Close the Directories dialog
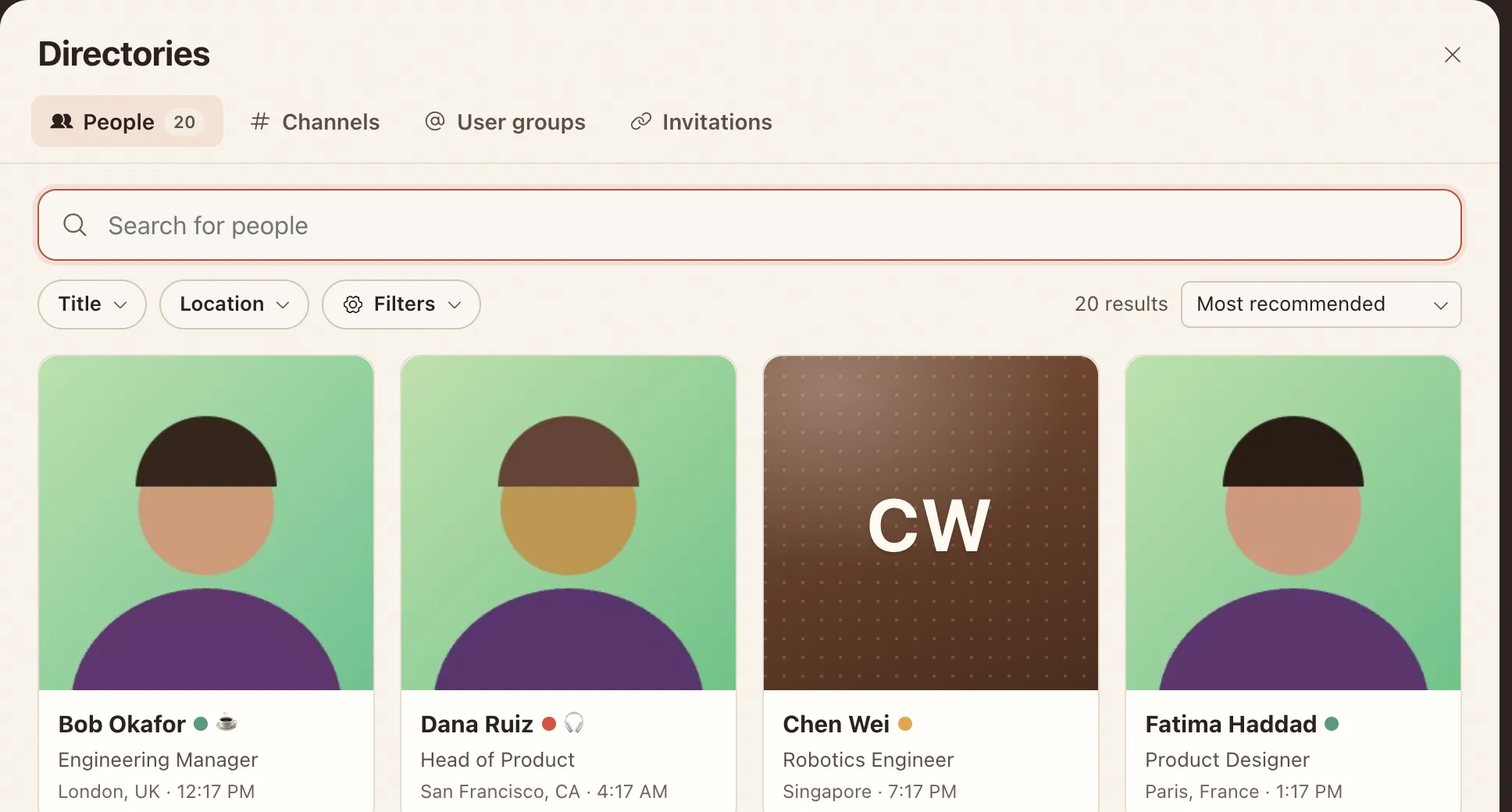Viewport: 1512px width, 812px height. (x=1452, y=55)
